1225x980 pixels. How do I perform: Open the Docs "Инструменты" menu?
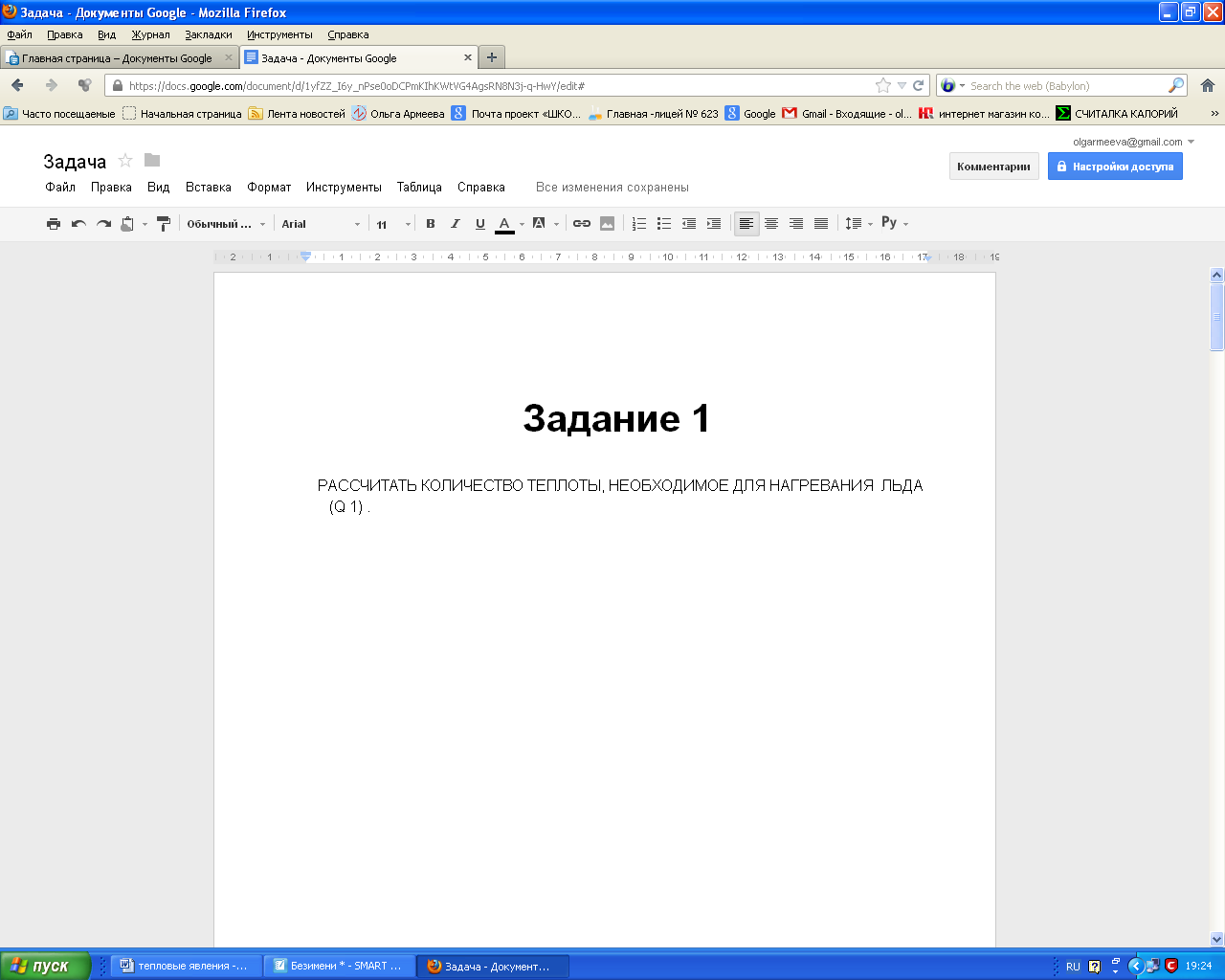344,188
